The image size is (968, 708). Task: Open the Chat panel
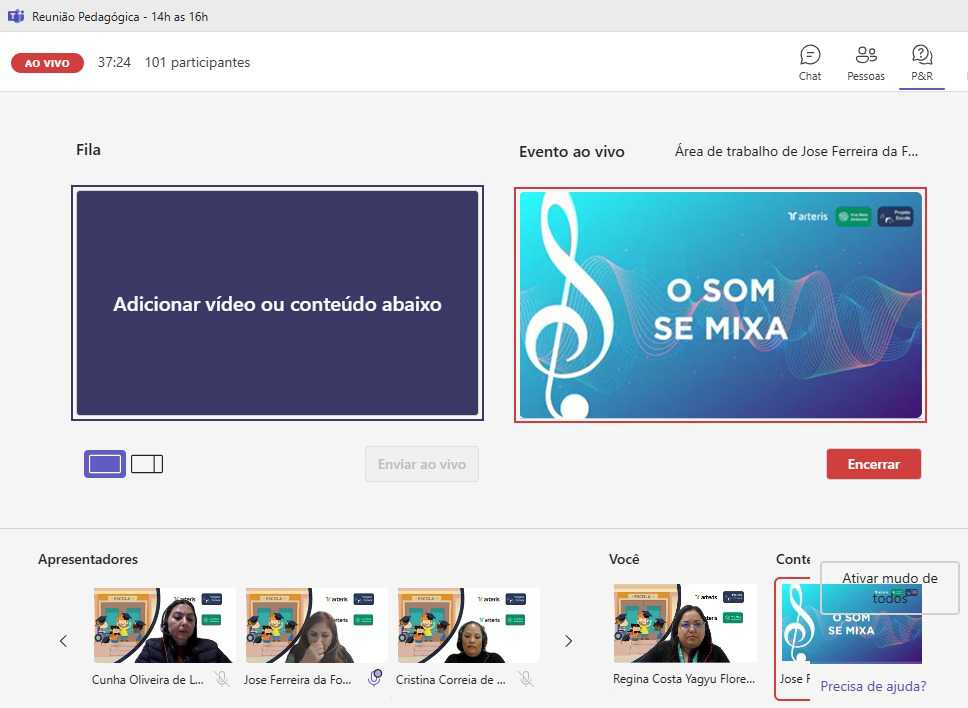[x=810, y=62]
